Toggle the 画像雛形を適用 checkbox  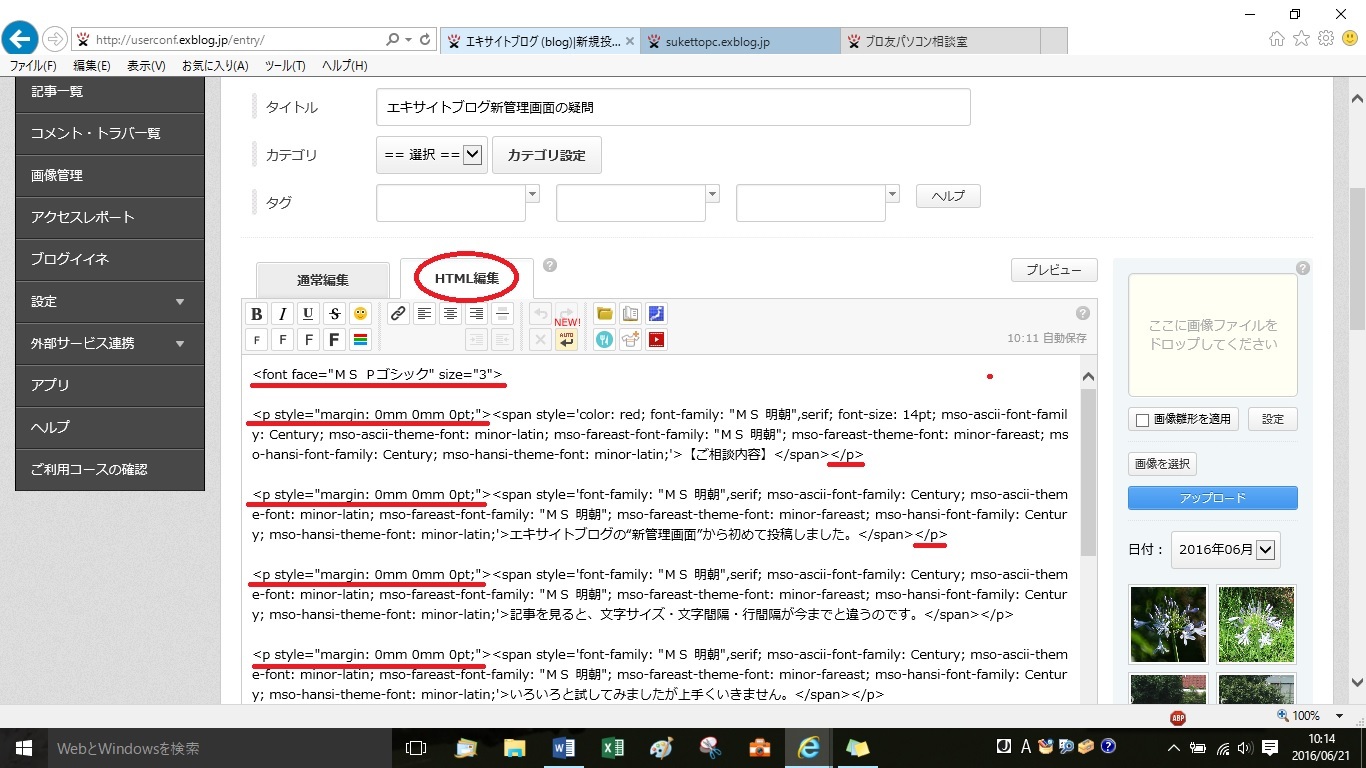coord(1142,420)
